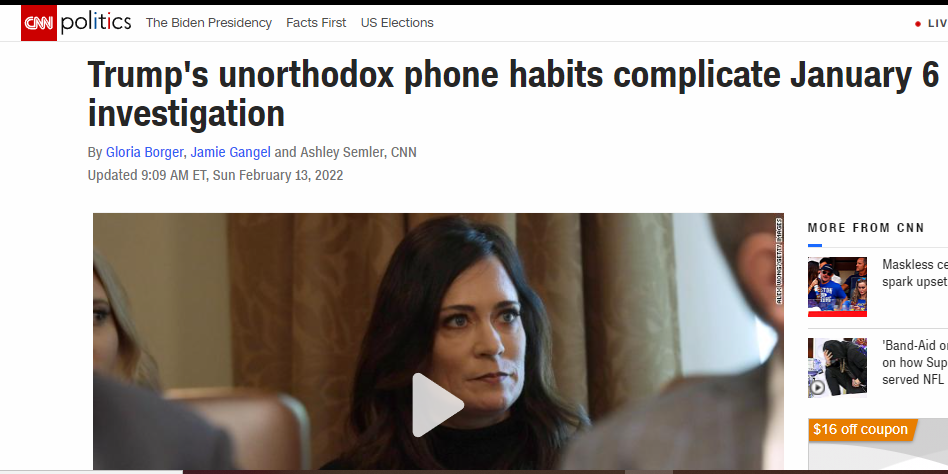Click the article updated date line
Screen dimensions: 948x474
pyautogui.click(x=215, y=175)
